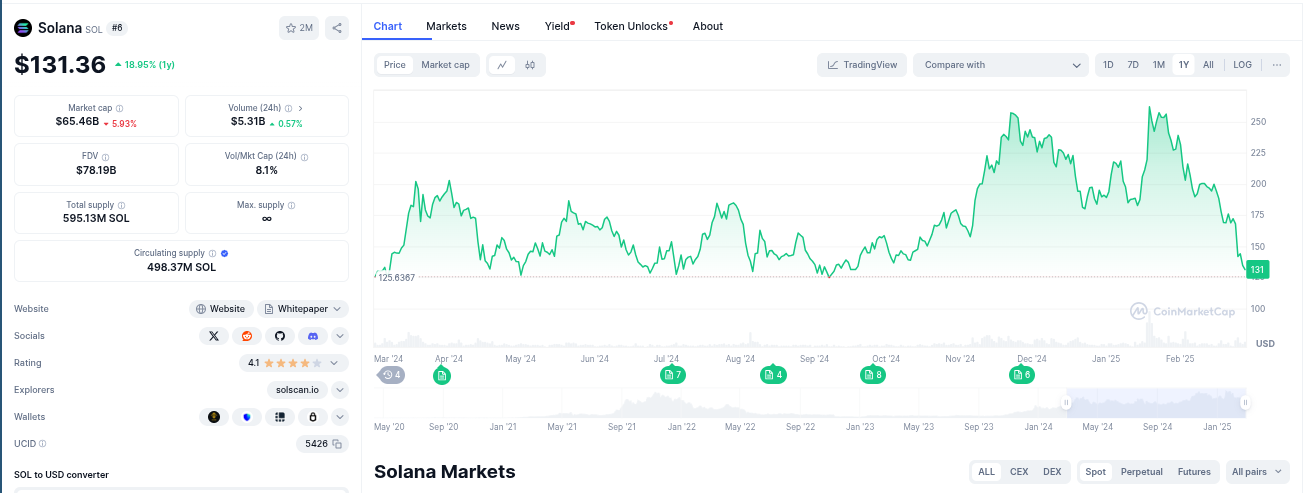Screen dimensions: 1303x493
Task: Click the share icon next to watchlist
Action: [x=337, y=28]
